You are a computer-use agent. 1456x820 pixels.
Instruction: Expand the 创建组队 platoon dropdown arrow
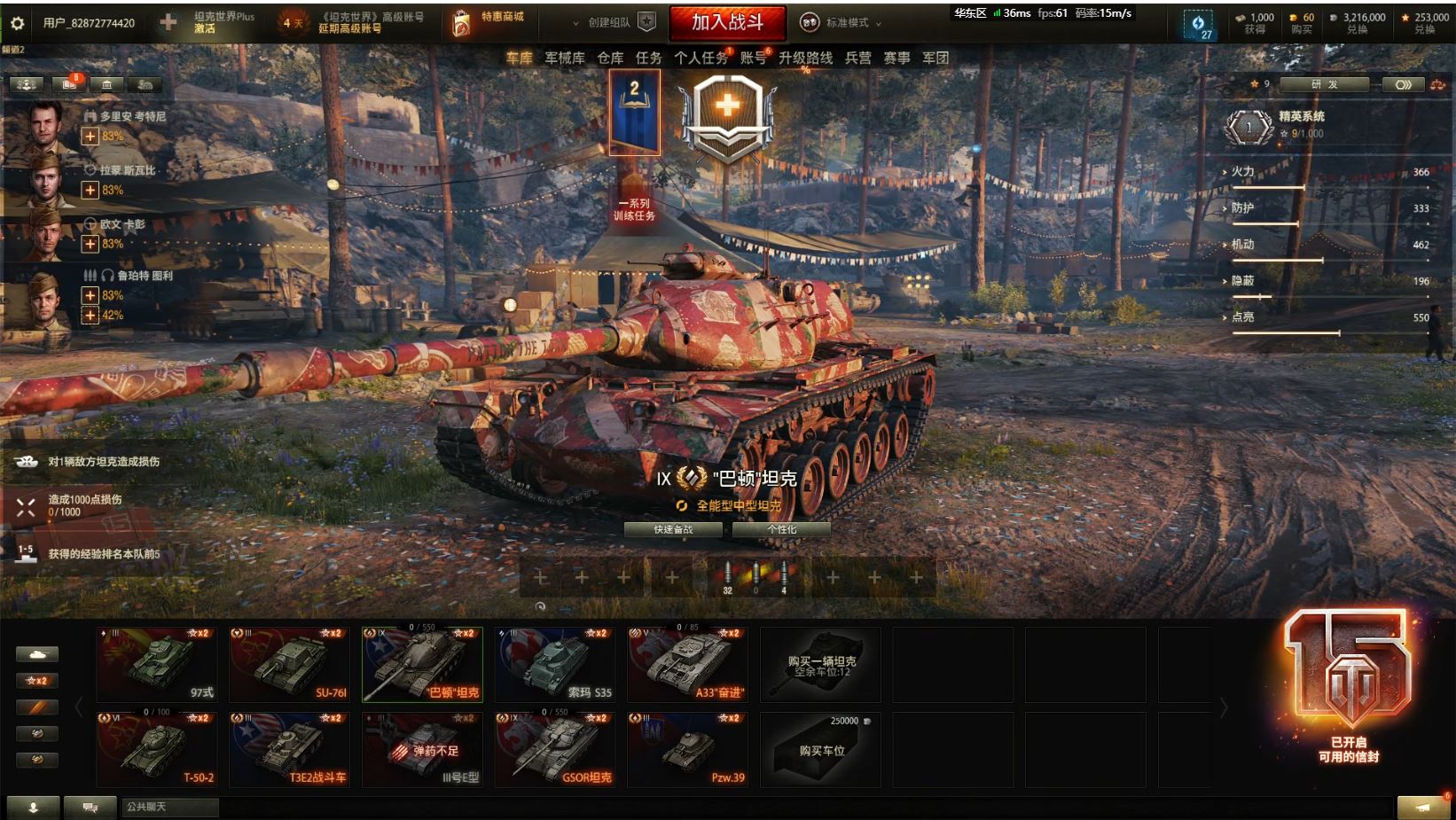tap(575, 23)
